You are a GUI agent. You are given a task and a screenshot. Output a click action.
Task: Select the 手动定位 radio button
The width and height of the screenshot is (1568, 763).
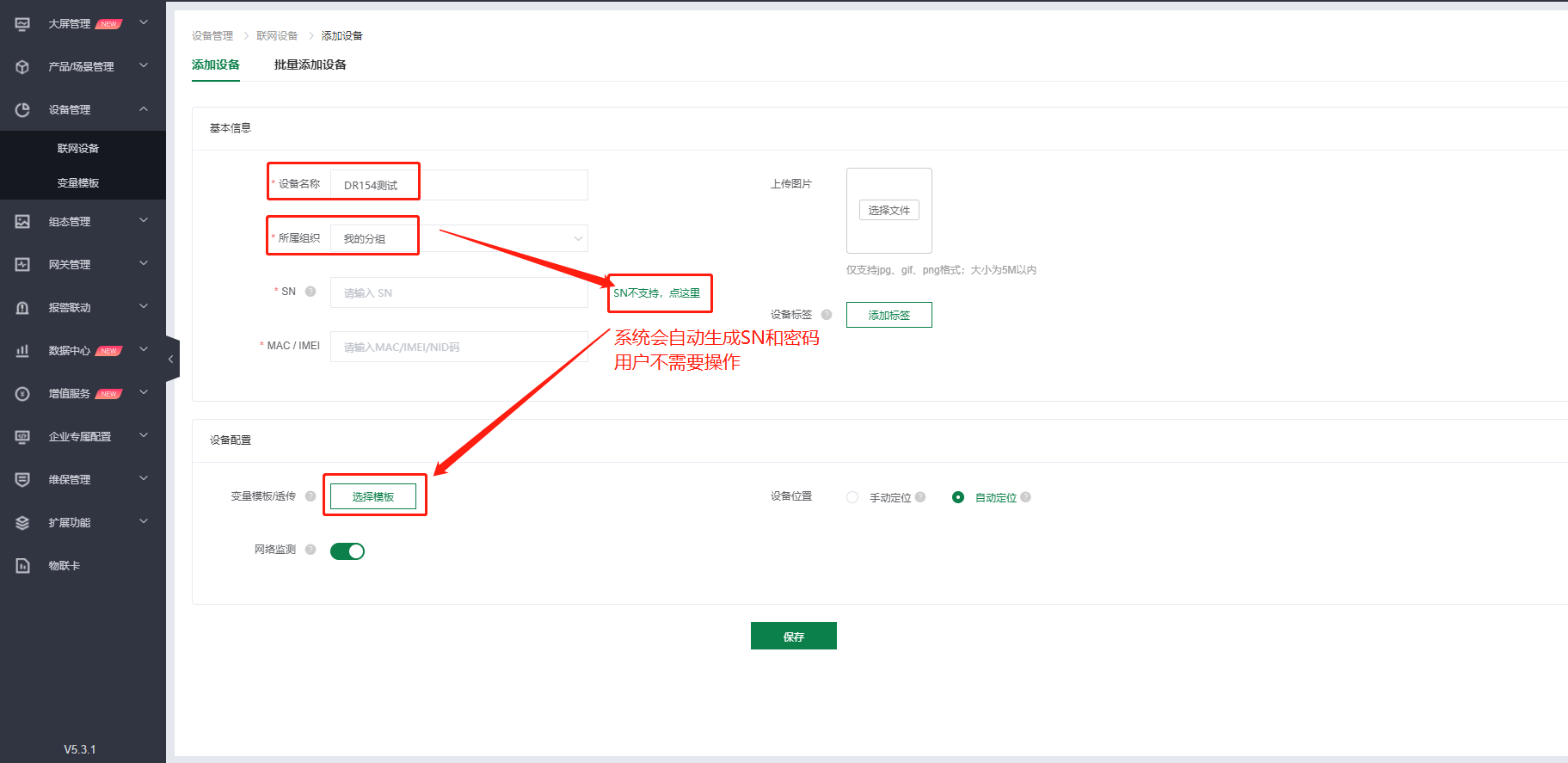point(852,497)
